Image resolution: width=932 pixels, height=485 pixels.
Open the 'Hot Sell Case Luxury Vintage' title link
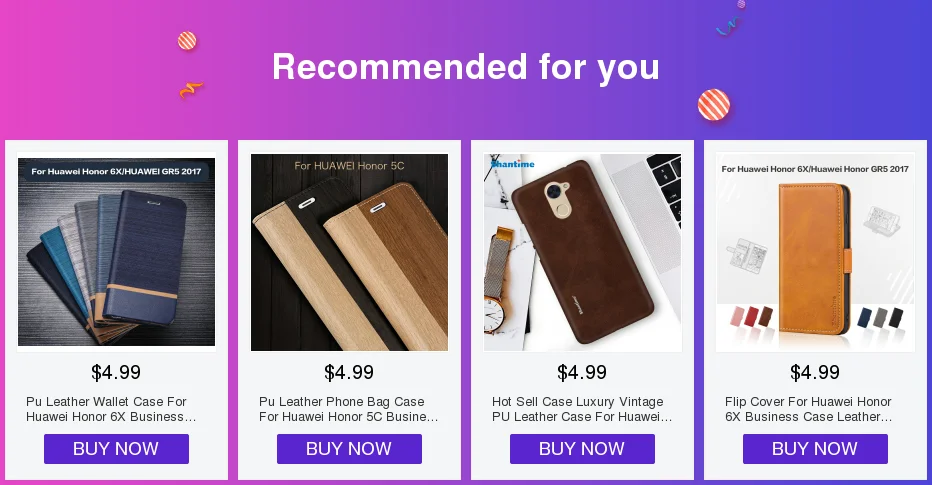click(x=582, y=409)
